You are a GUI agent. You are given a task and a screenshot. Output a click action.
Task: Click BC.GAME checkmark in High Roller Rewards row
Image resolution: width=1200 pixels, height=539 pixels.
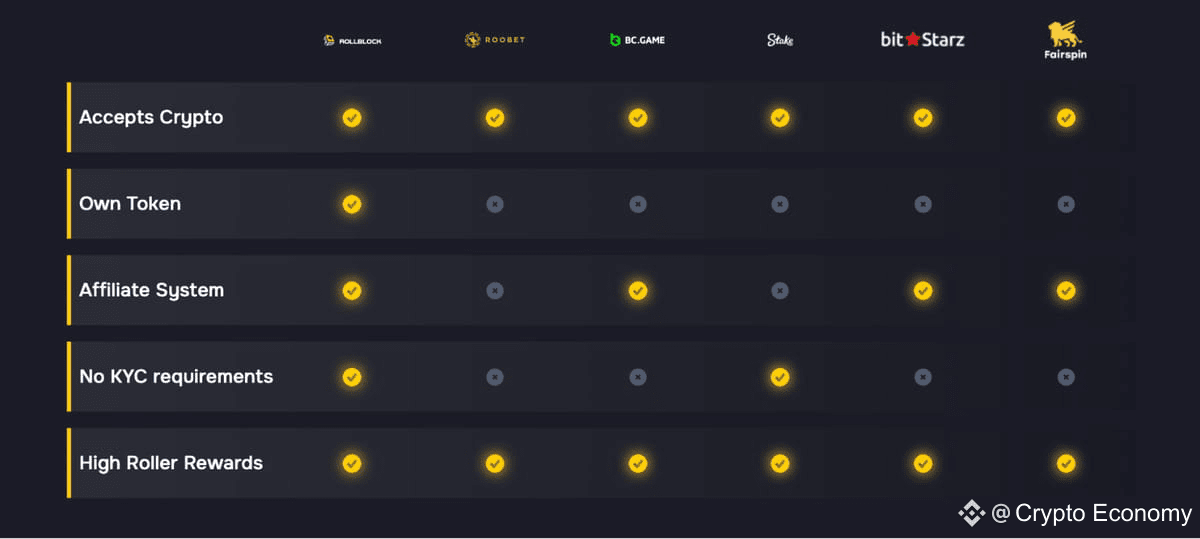638,464
